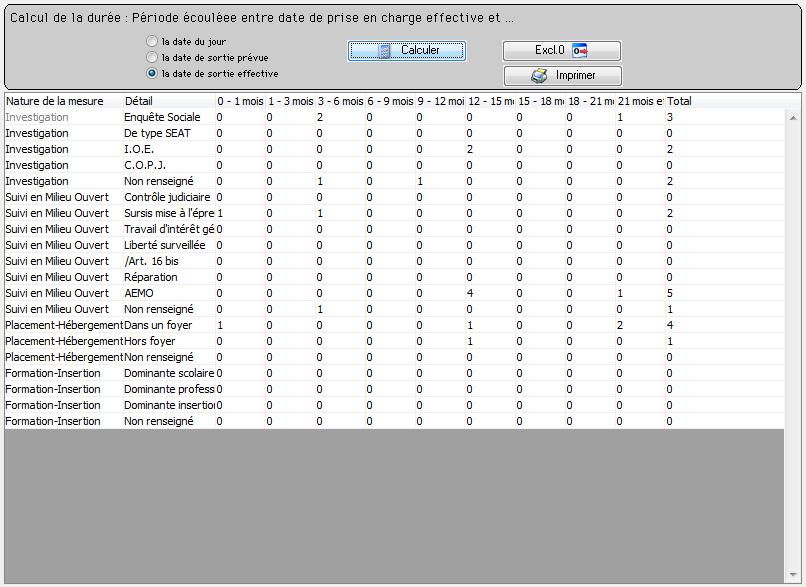Click the 'Nature de la mesure' column header
Viewport: 806px width, 587px height.
click(x=64, y=101)
